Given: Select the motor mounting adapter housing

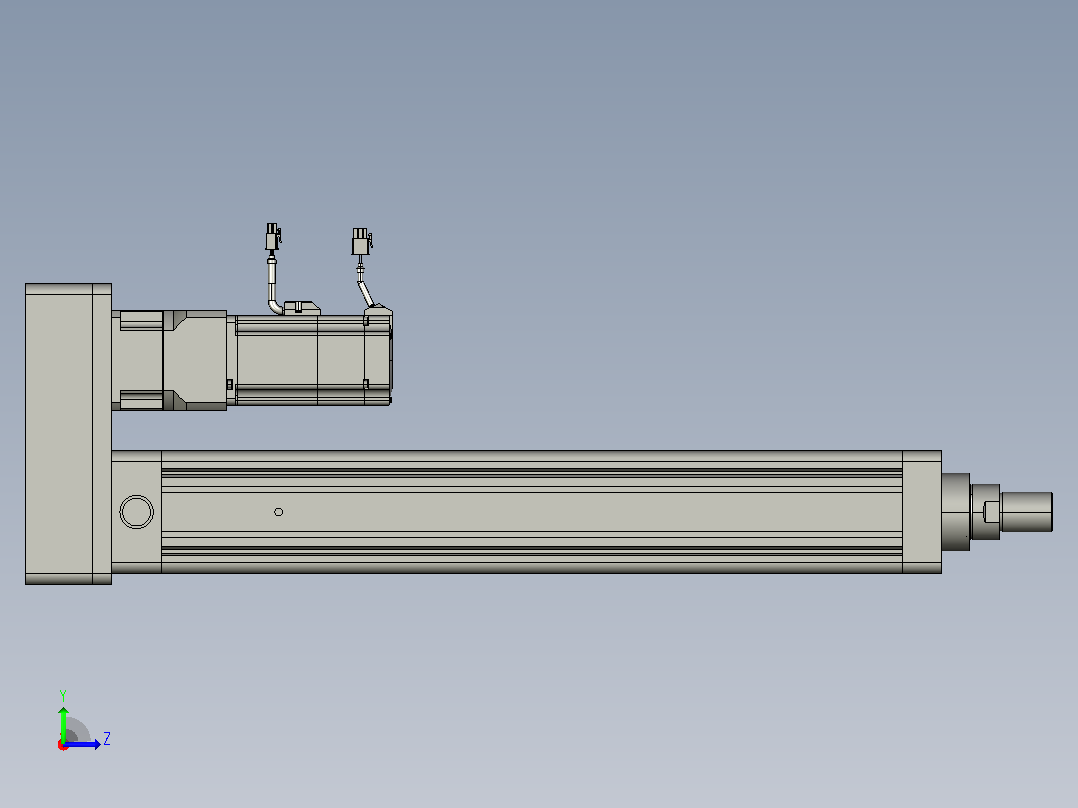Looking at the screenshot, I should [169, 360].
